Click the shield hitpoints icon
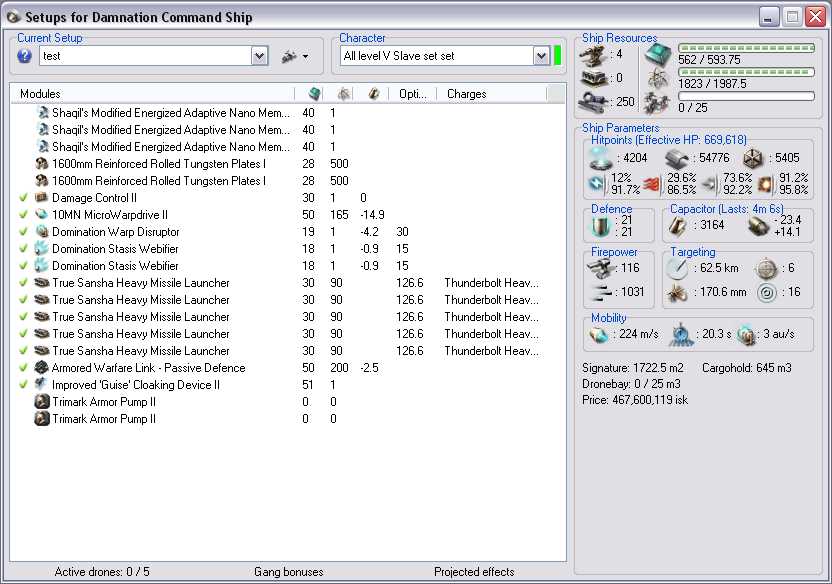Screen dimensions: 832x584 601,158
